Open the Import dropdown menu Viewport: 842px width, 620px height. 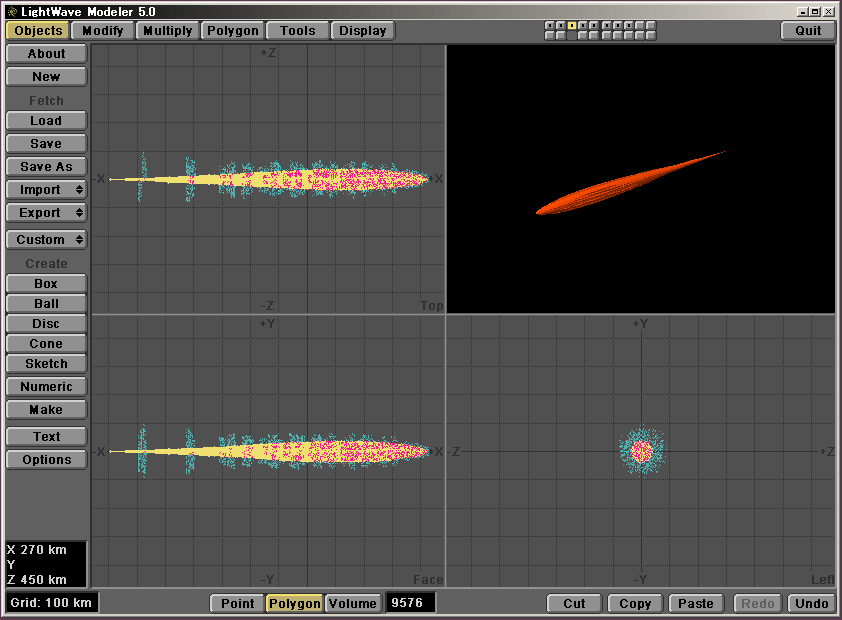click(46, 190)
